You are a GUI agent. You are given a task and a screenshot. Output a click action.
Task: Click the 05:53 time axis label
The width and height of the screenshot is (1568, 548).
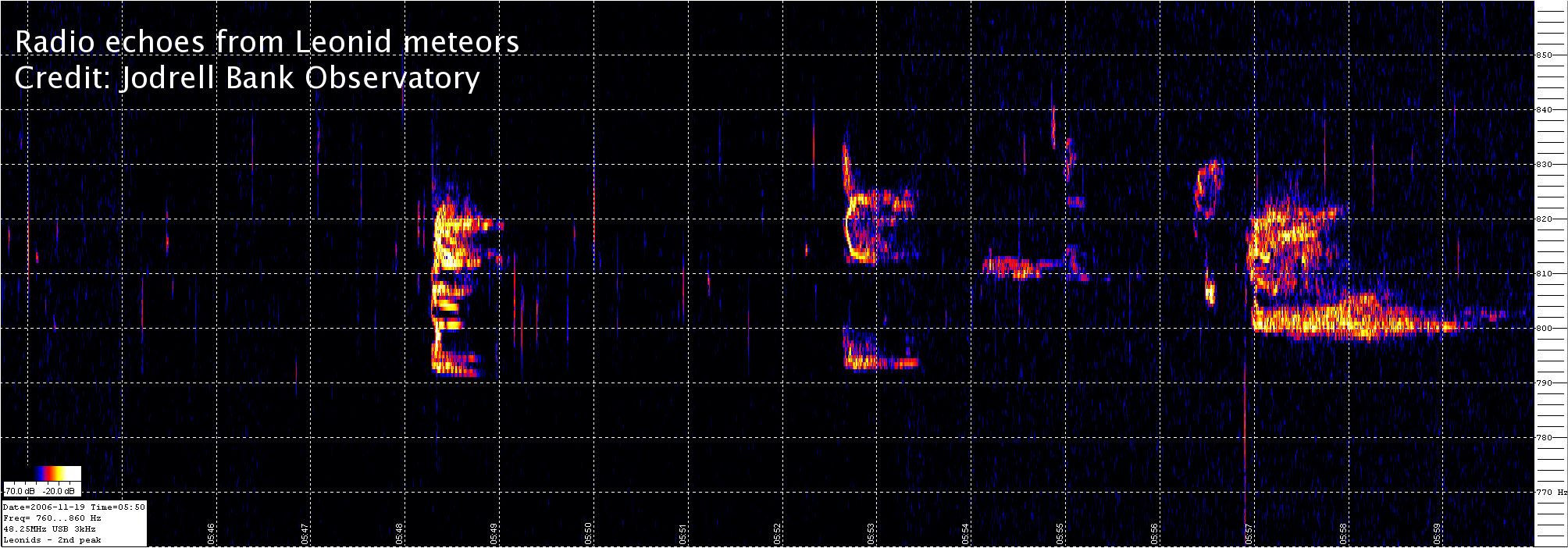[x=871, y=533]
